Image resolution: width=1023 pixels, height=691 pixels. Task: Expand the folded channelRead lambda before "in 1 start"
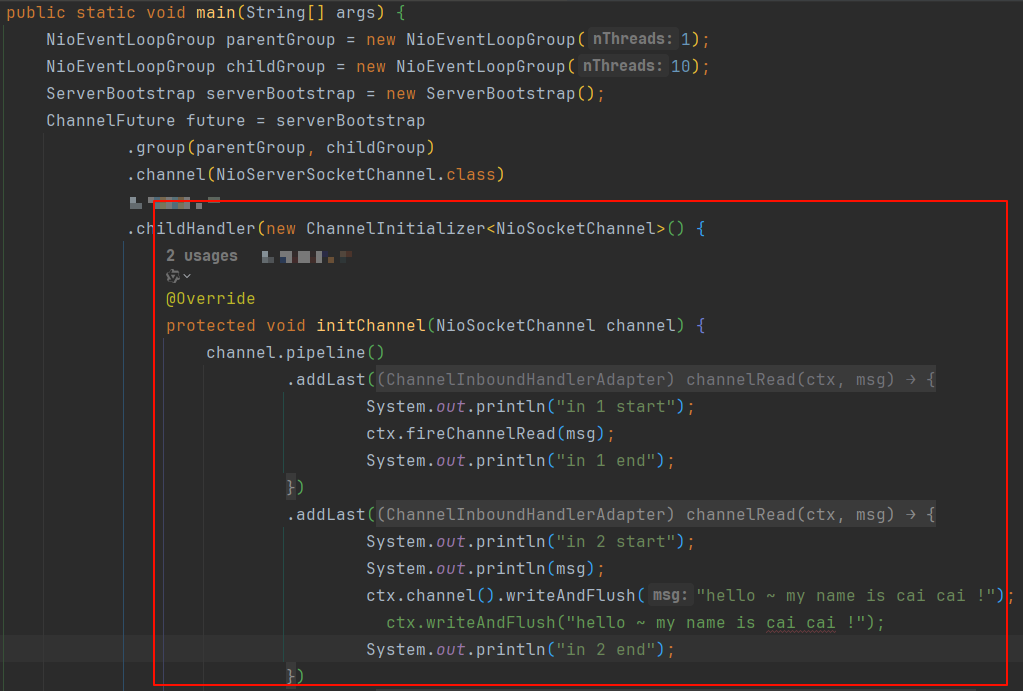point(656,379)
